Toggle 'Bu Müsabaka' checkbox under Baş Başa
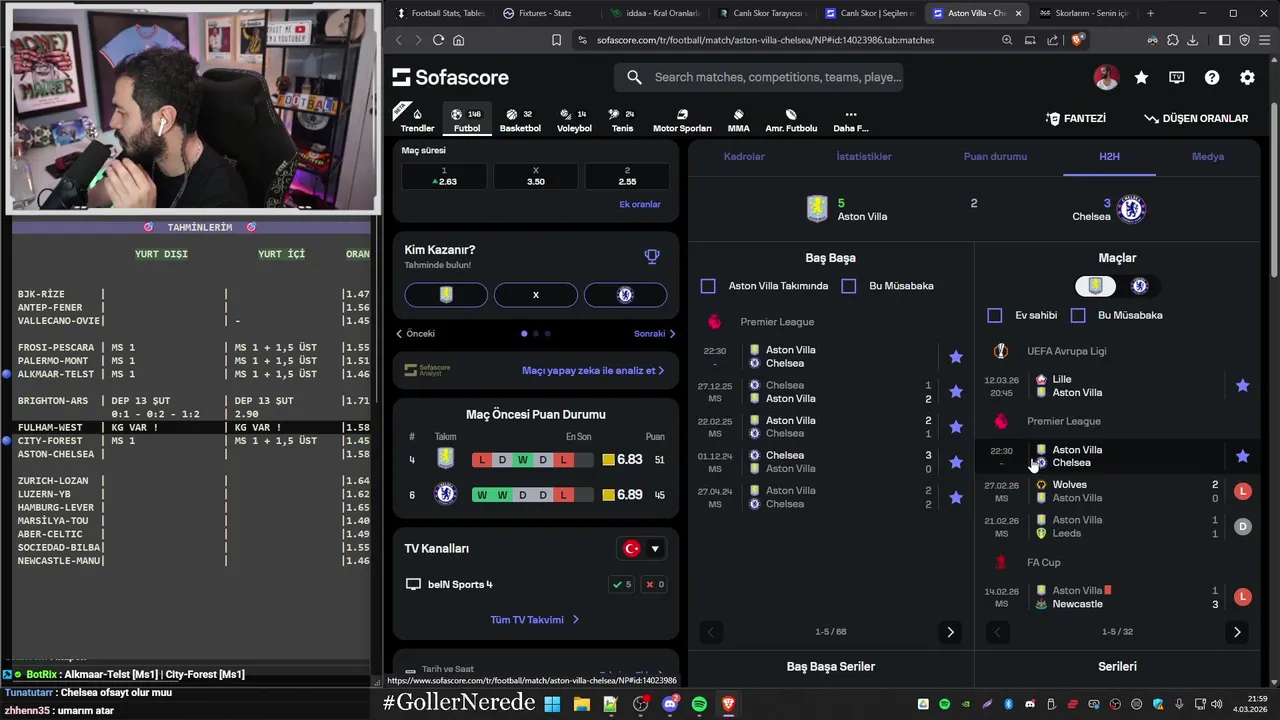Screen dimensions: 1280x720 tap(849, 286)
